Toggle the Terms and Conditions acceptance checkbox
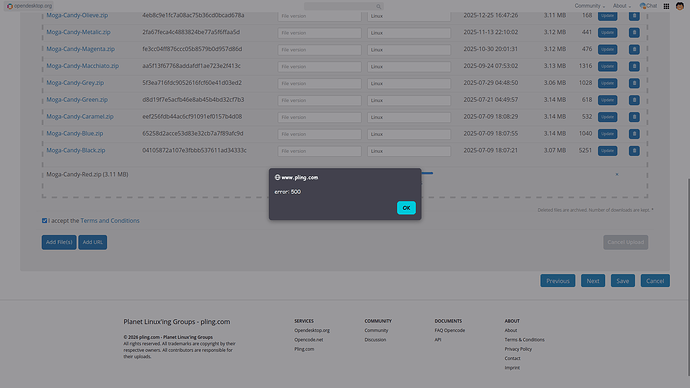The image size is (690, 388). pyautogui.click(x=44, y=220)
